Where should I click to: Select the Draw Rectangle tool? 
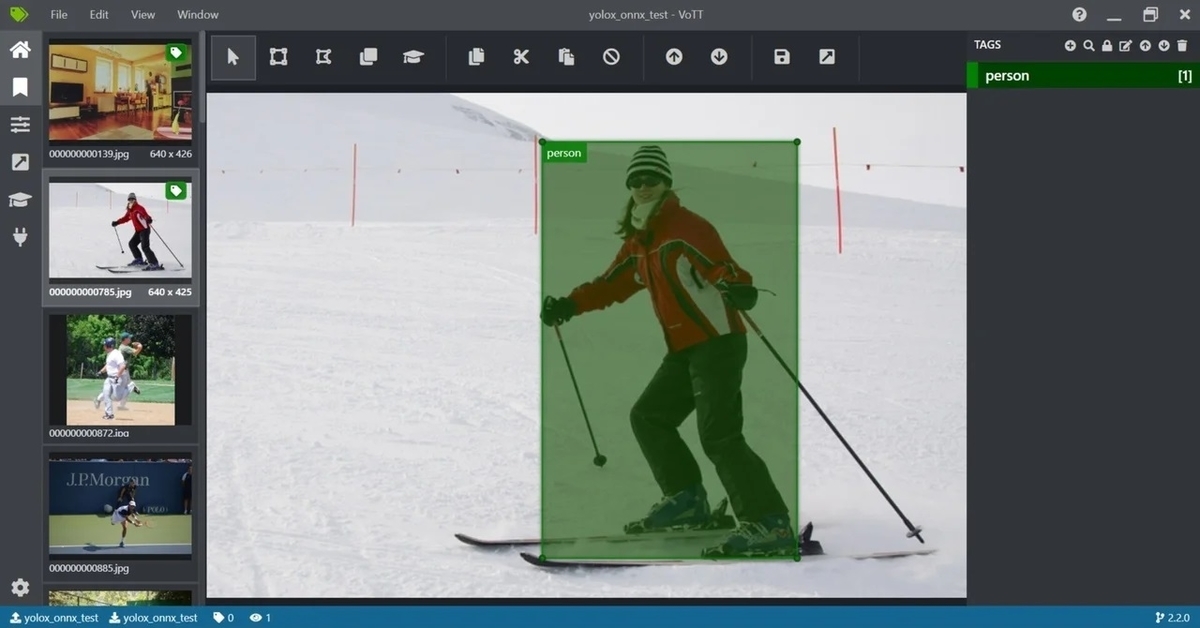tap(278, 57)
